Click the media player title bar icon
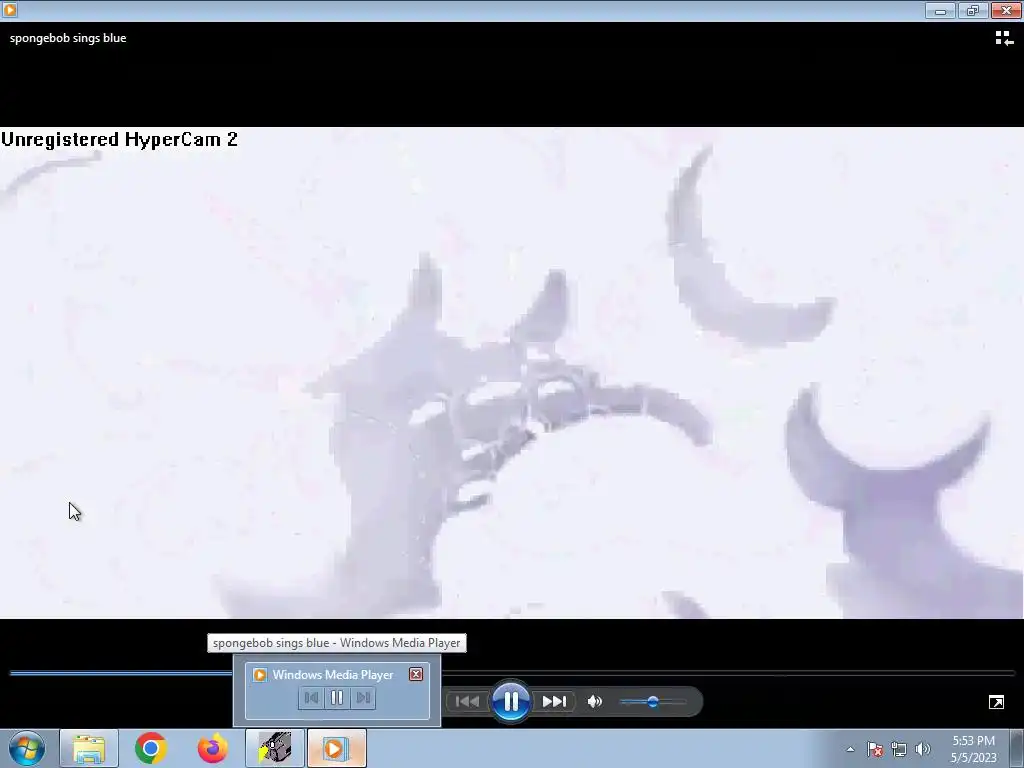 pyautogui.click(x=10, y=10)
